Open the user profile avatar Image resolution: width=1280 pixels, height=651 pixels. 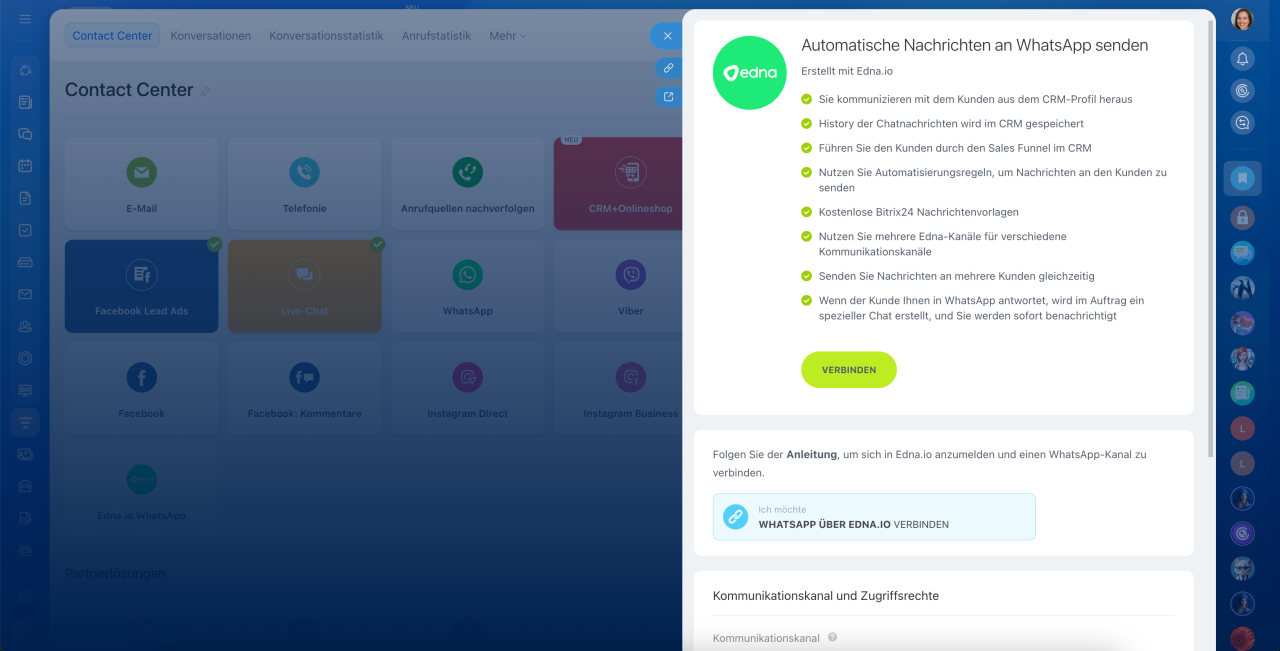click(x=1242, y=19)
